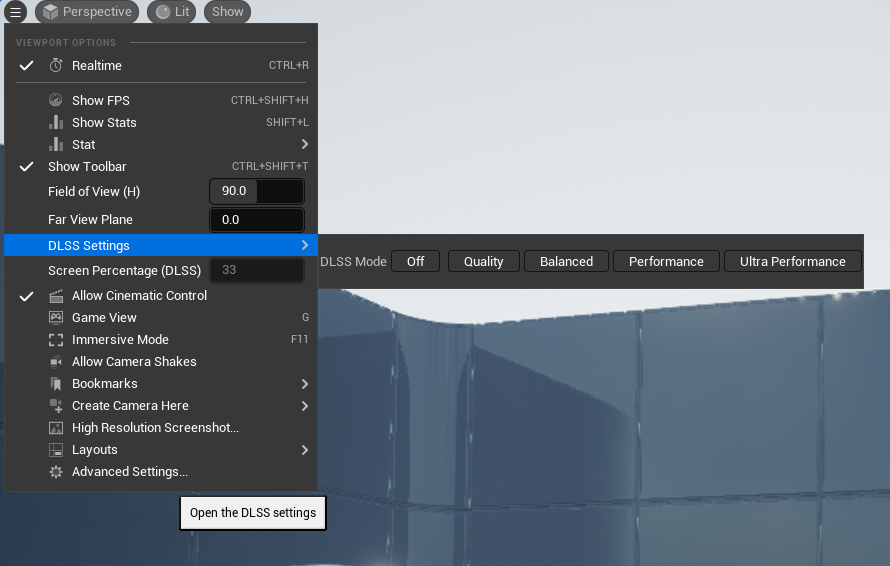890x566 pixels.
Task: Click the Show Toolbar label
Action: coord(87,166)
